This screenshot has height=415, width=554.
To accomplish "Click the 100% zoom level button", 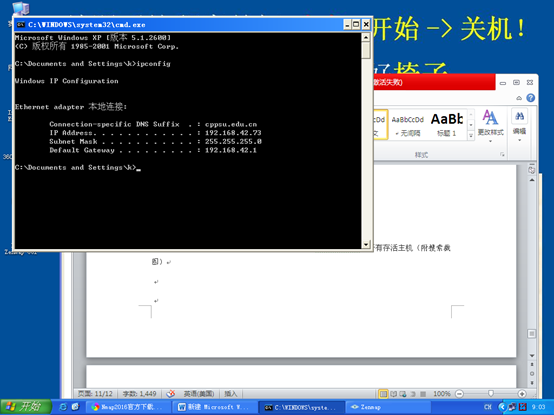I will [442, 393].
